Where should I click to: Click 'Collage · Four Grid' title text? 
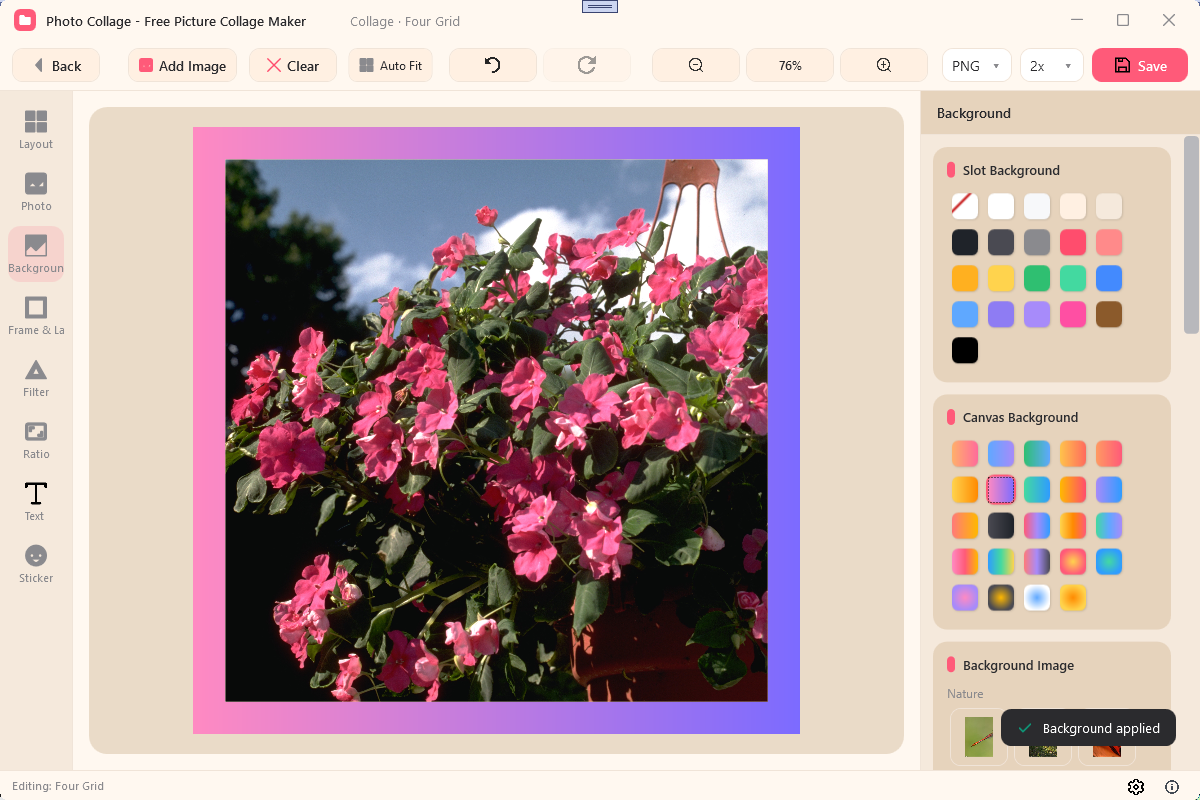pyautogui.click(x=405, y=21)
